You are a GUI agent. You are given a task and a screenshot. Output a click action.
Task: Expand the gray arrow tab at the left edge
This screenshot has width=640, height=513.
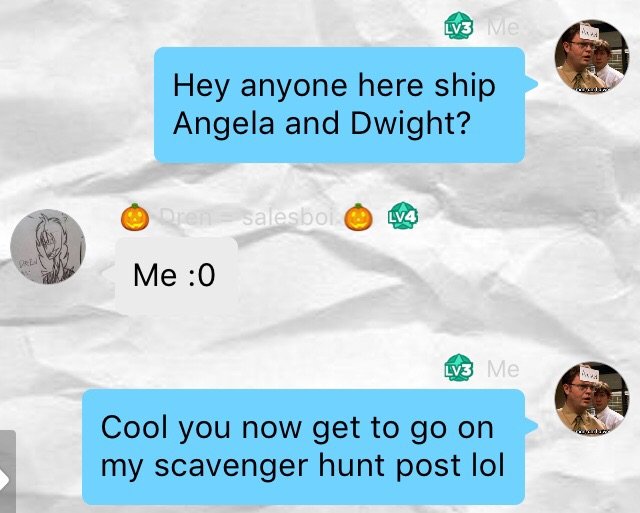(x=7, y=471)
